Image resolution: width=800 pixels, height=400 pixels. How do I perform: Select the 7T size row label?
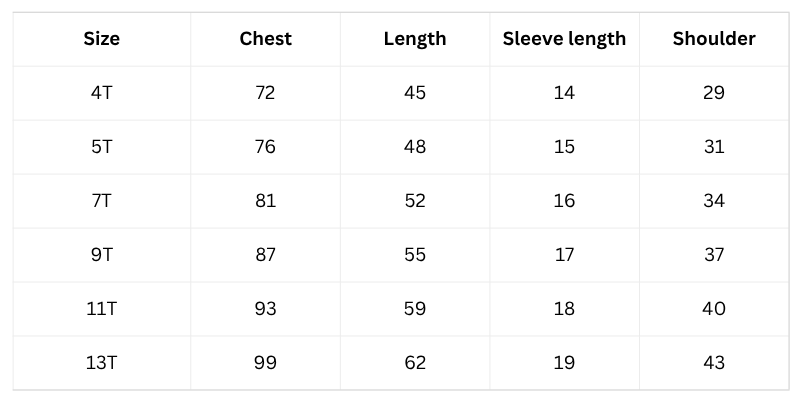pos(102,201)
